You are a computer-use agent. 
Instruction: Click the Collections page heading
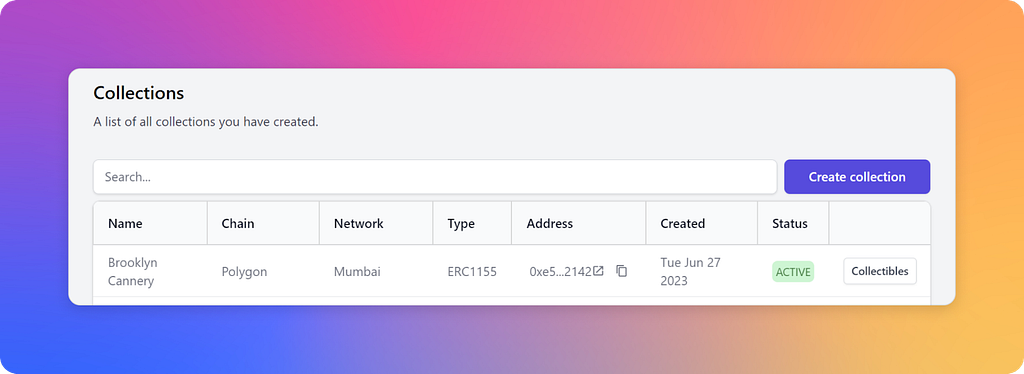tap(138, 93)
